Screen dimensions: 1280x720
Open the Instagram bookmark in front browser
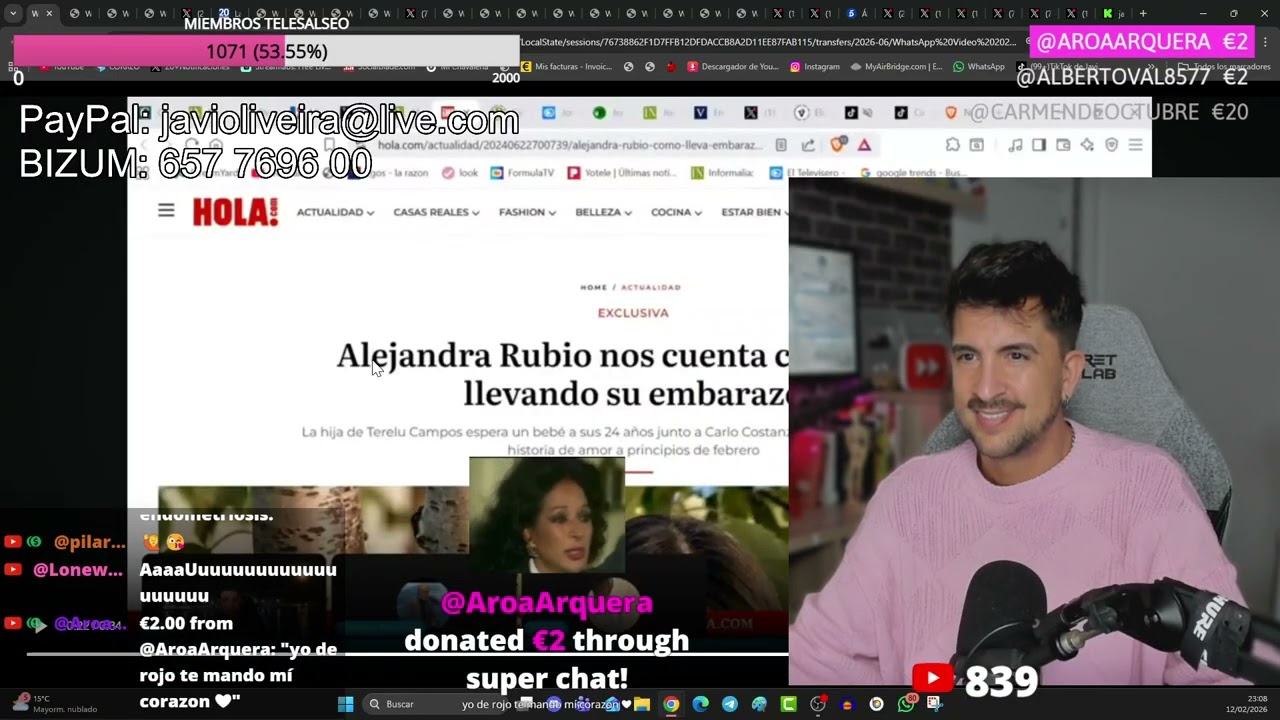(815, 67)
